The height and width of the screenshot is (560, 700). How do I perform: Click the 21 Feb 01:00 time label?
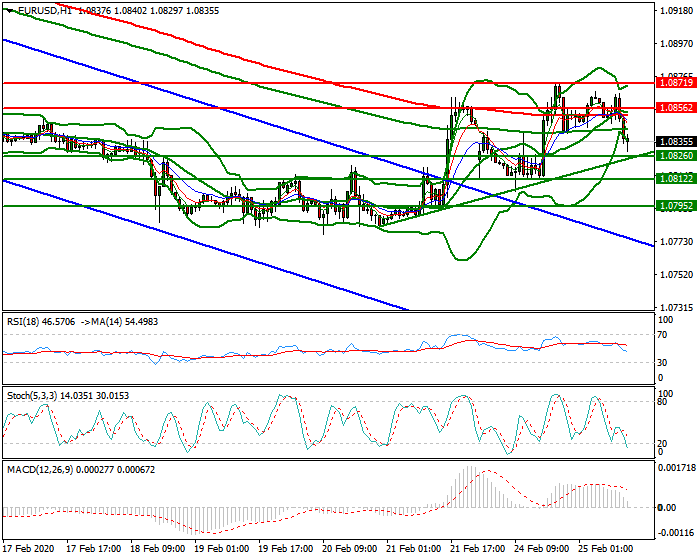(x=414, y=549)
